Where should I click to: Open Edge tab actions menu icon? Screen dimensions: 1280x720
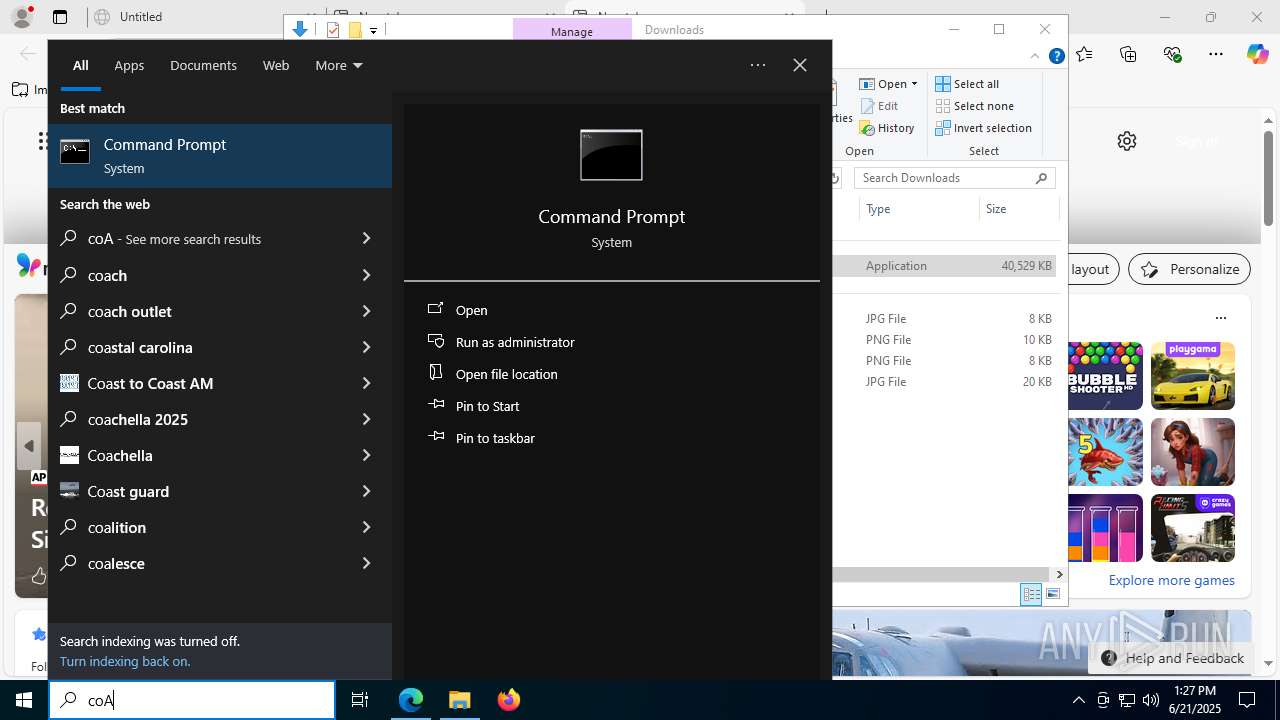pos(60,17)
